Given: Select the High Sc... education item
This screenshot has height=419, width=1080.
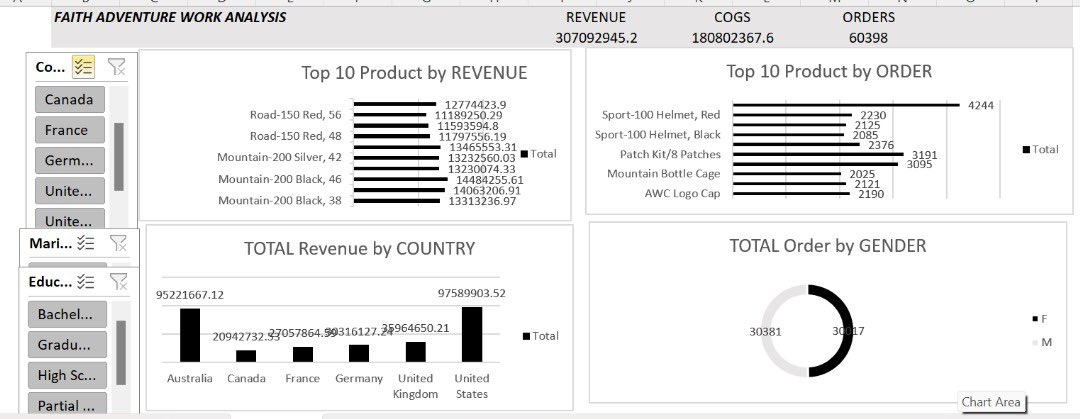Looking at the screenshot, I should 68,376.
